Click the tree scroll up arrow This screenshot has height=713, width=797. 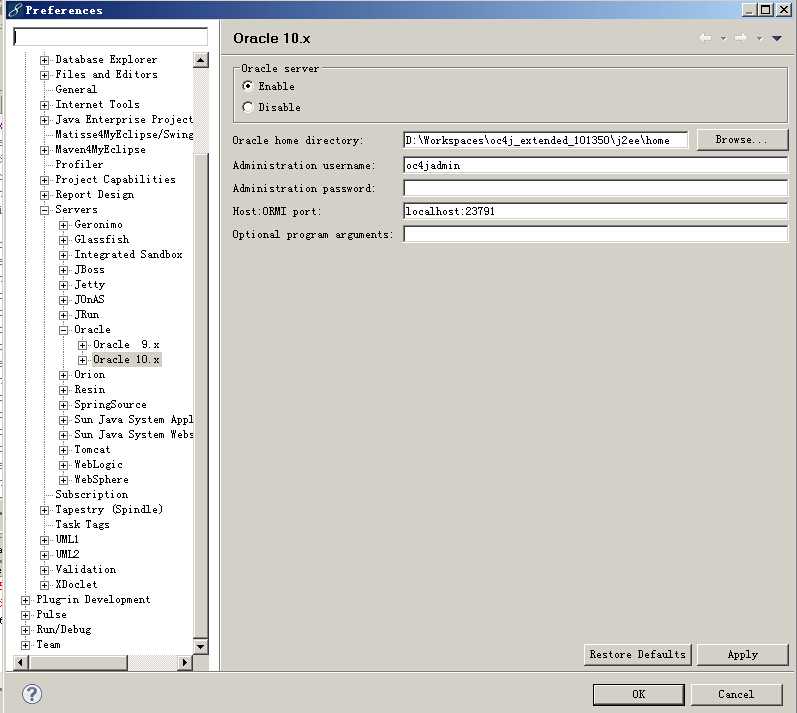[201, 60]
